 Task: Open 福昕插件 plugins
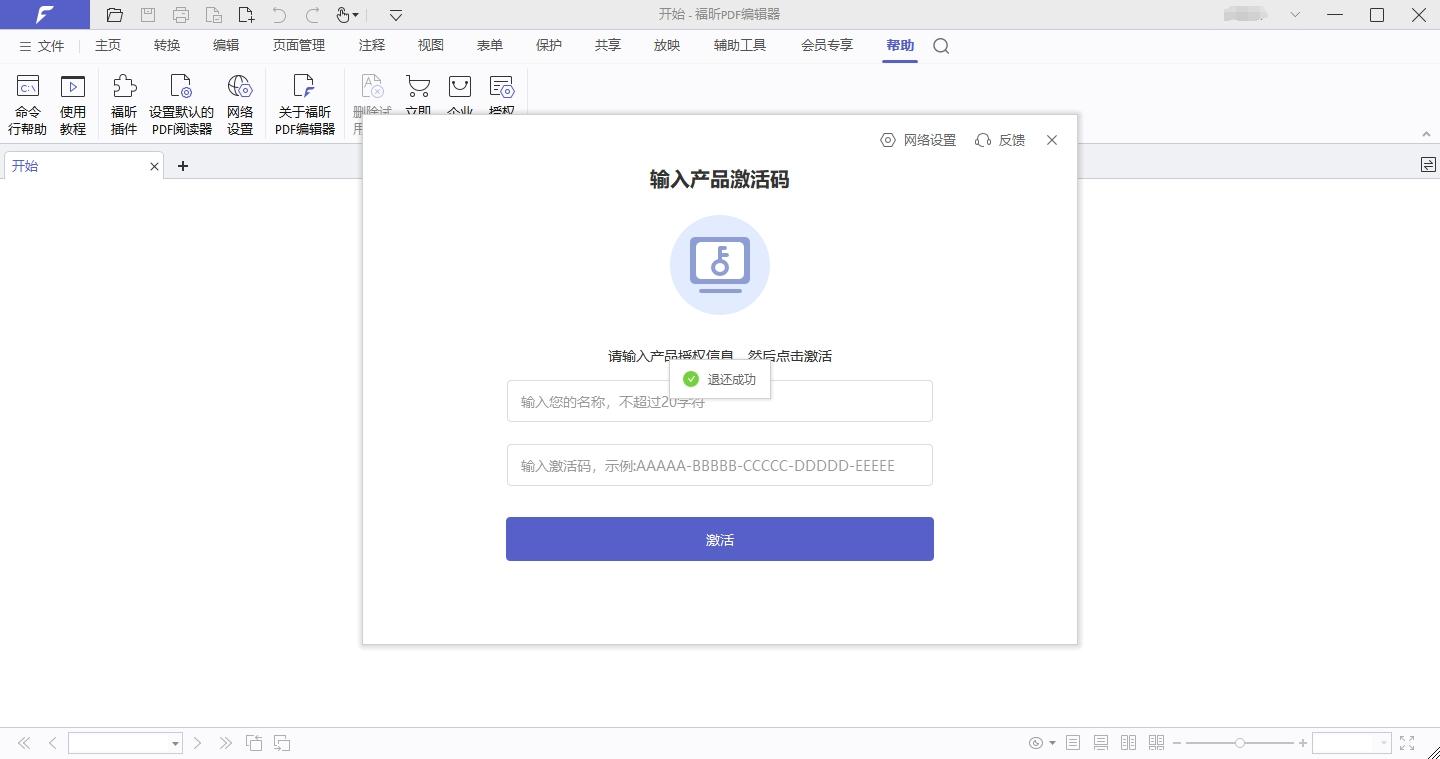pyautogui.click(x=124, y=104)
